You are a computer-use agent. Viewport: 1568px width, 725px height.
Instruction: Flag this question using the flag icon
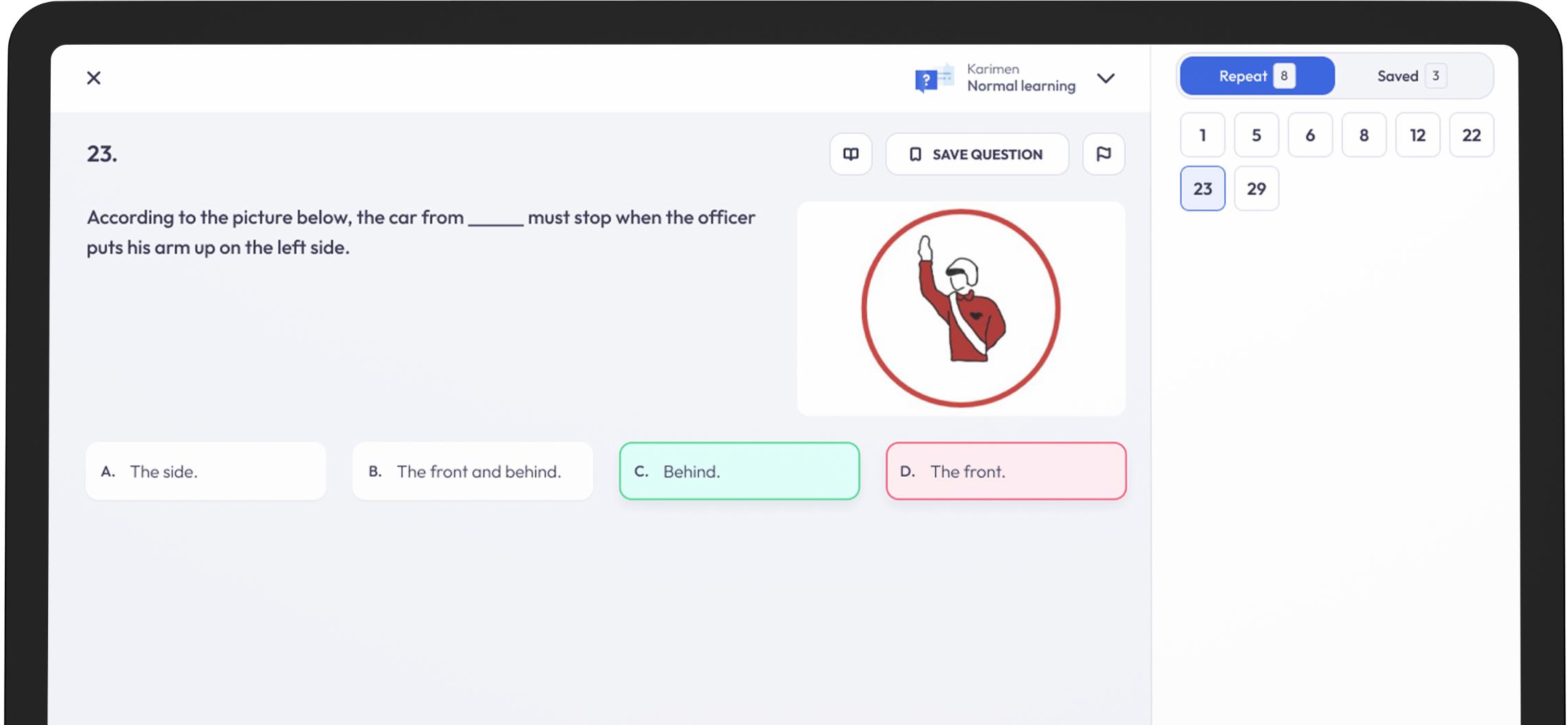[1104, 154]
